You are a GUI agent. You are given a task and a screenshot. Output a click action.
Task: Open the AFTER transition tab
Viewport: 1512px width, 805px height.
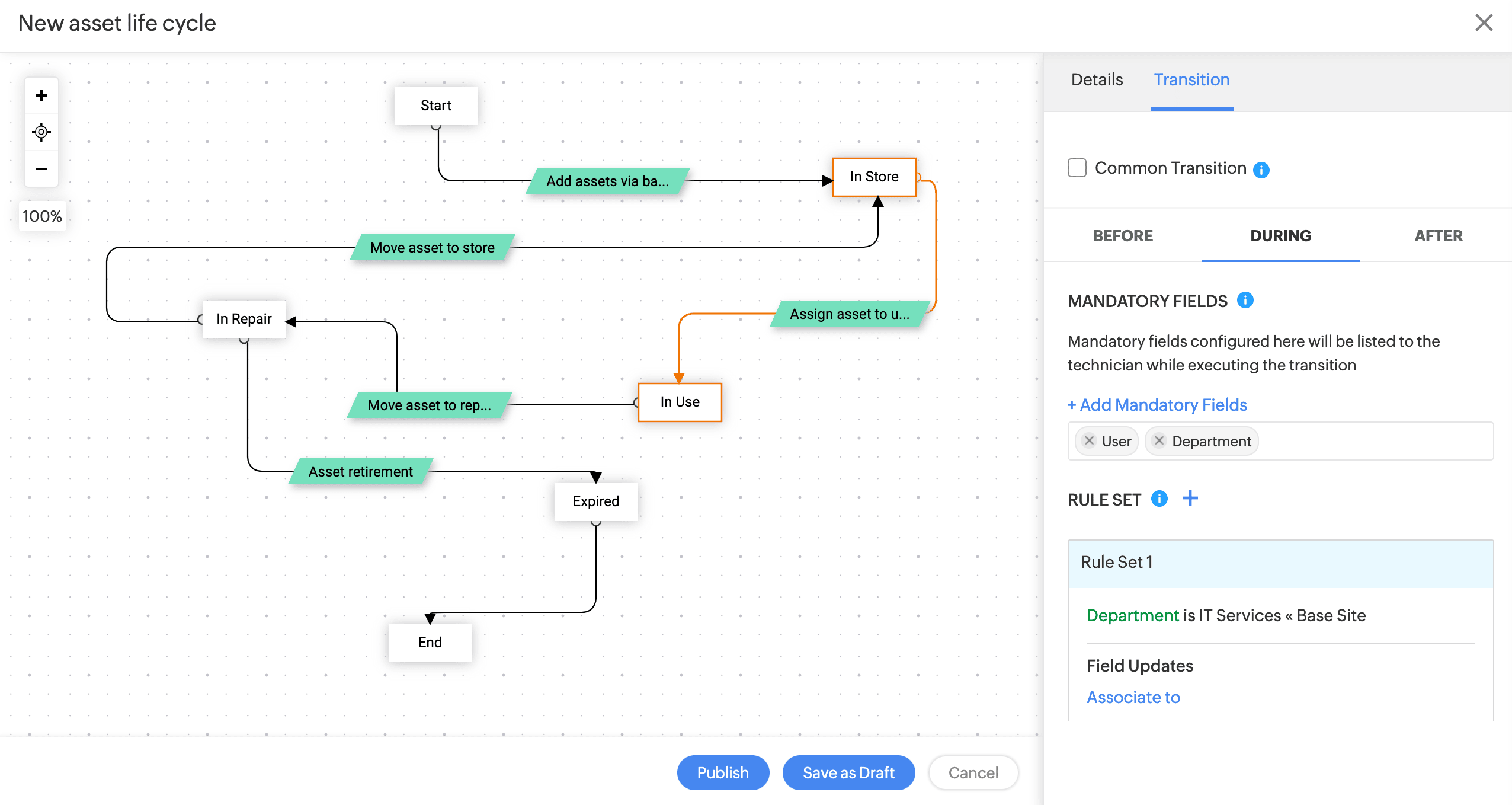(1438, 235)
